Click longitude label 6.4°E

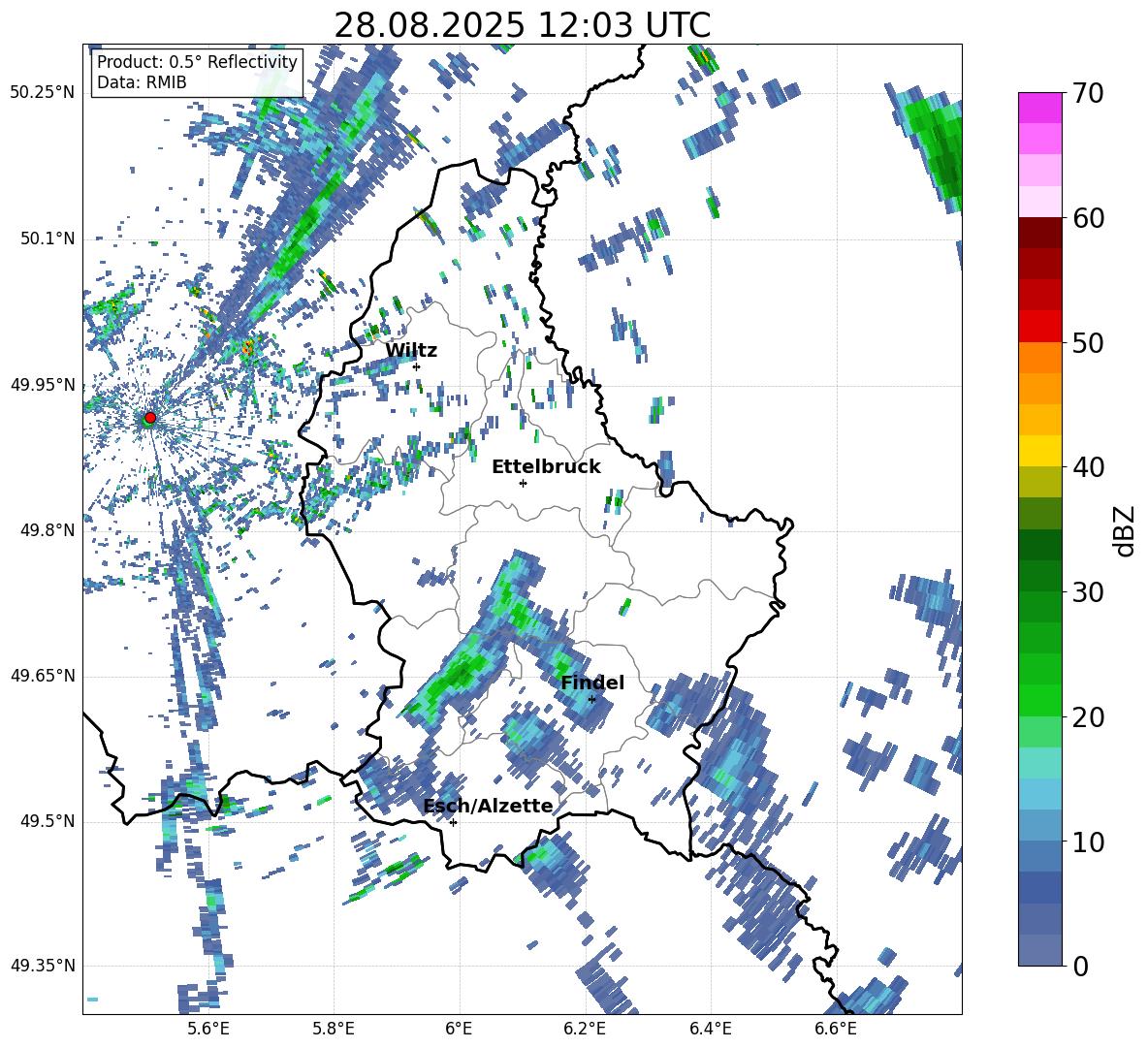(710, 1029)
